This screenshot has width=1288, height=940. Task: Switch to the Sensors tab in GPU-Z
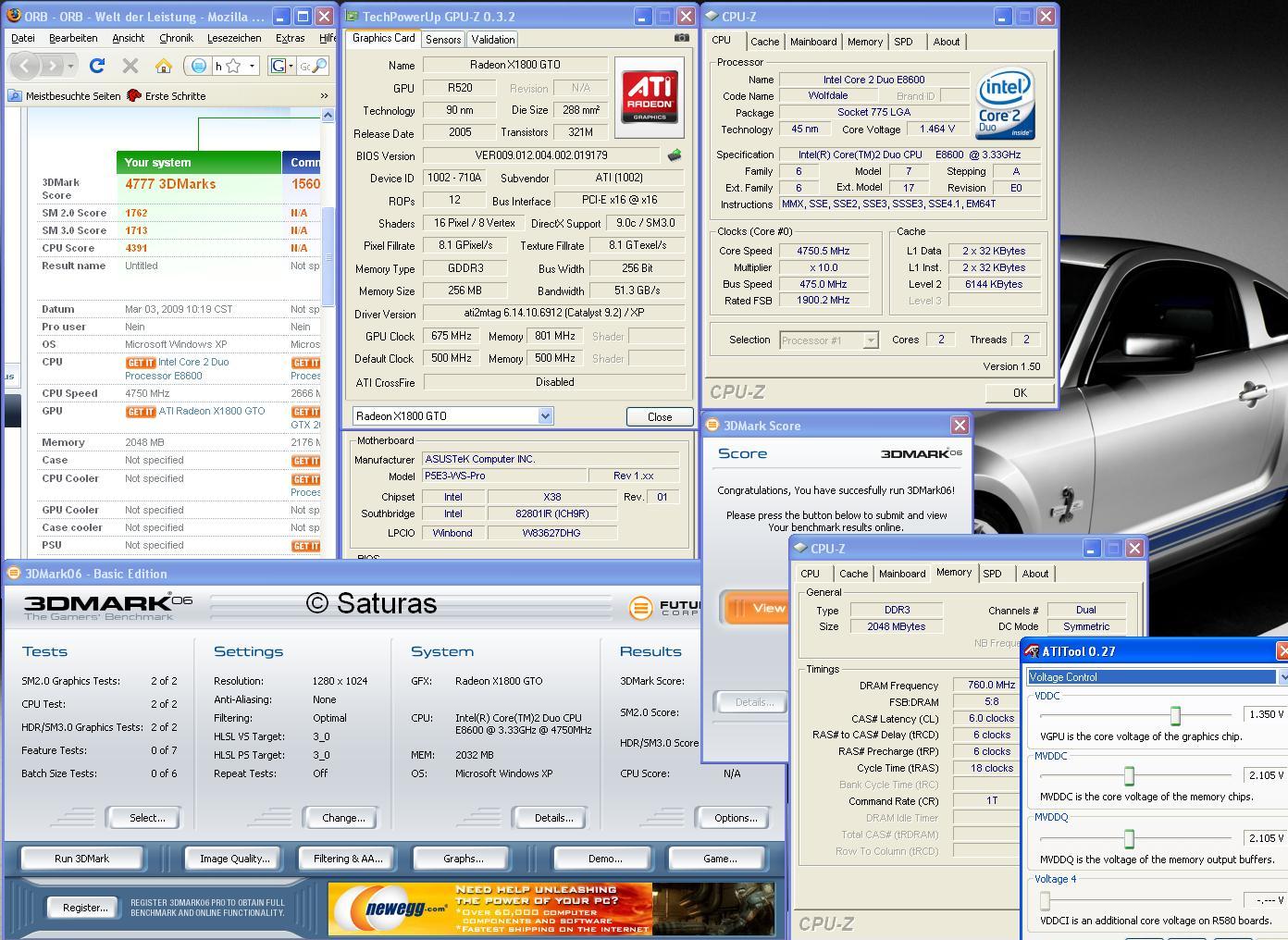coord(443,40)
